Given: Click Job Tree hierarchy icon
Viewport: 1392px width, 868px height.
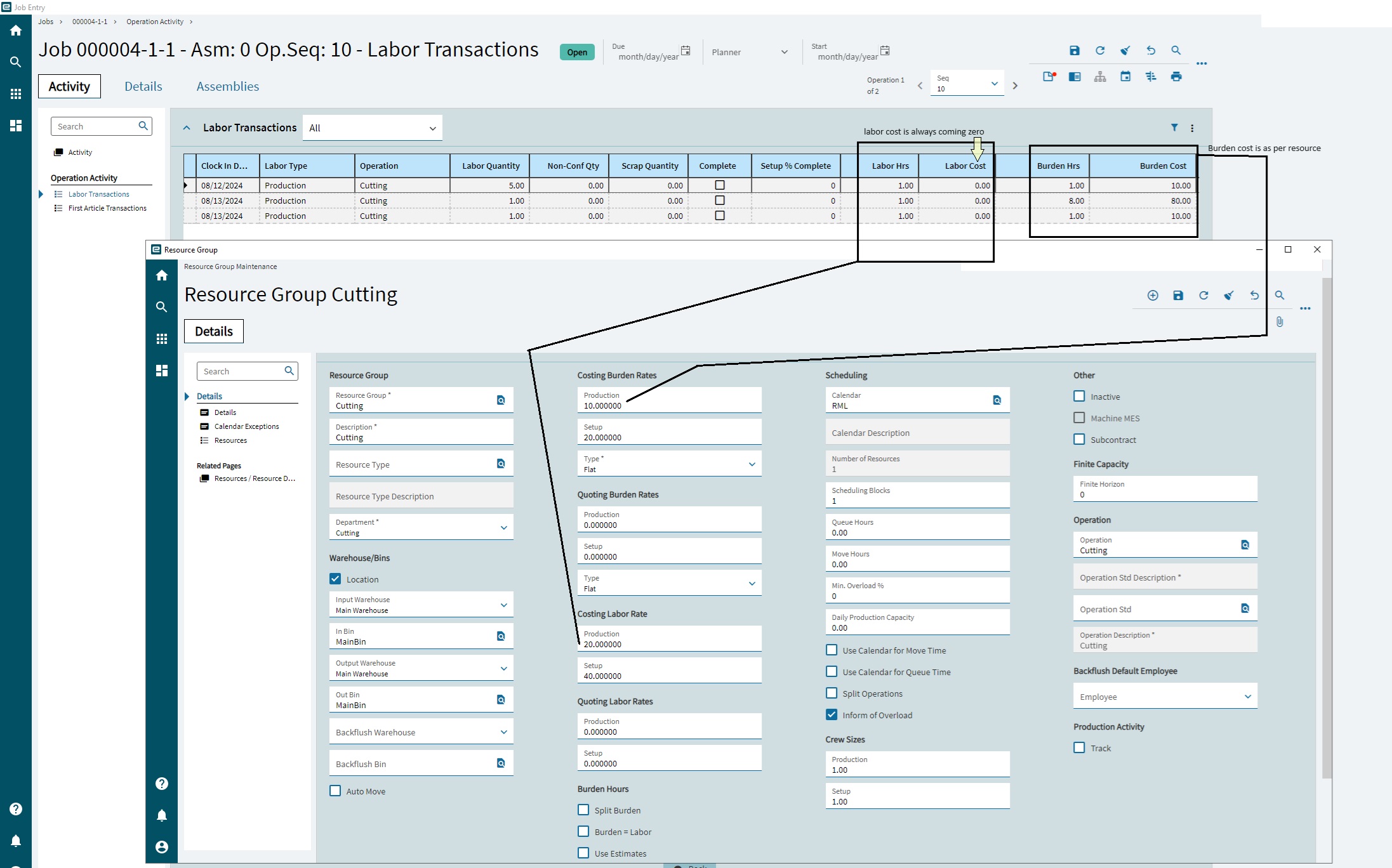Looking at the screenshot, I should pyautogui.click(x=1100, y=77).
